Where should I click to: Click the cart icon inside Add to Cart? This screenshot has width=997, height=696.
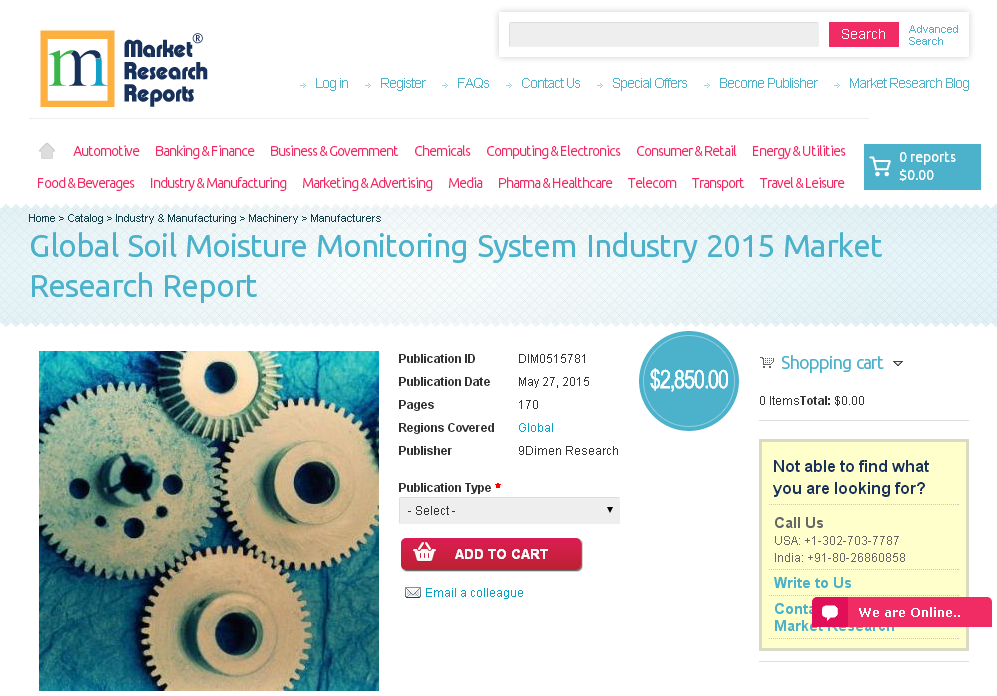(426, 553)
